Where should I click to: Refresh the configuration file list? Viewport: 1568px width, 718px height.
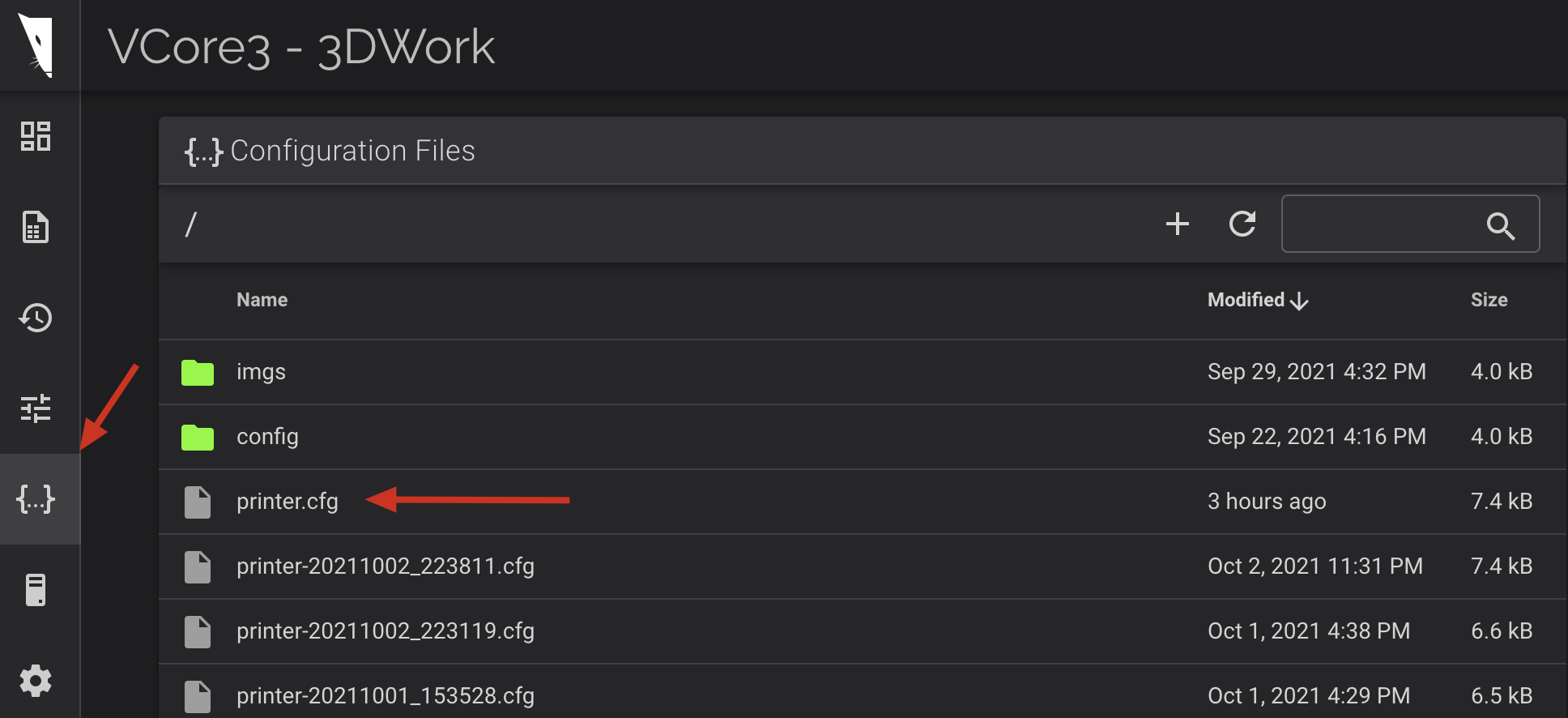[1242, 224]
